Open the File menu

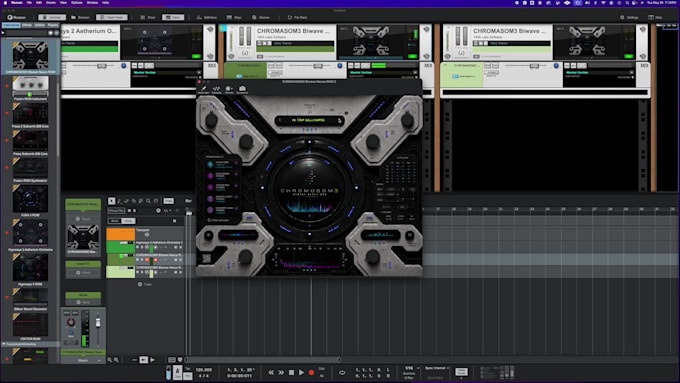(29, 3)
